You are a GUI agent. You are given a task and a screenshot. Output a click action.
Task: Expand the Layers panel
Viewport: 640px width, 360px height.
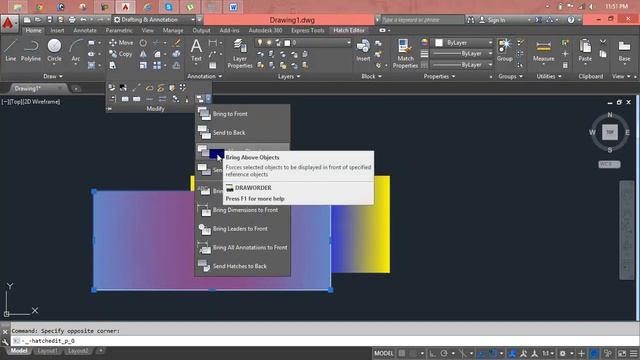click(x=289, y=76)
